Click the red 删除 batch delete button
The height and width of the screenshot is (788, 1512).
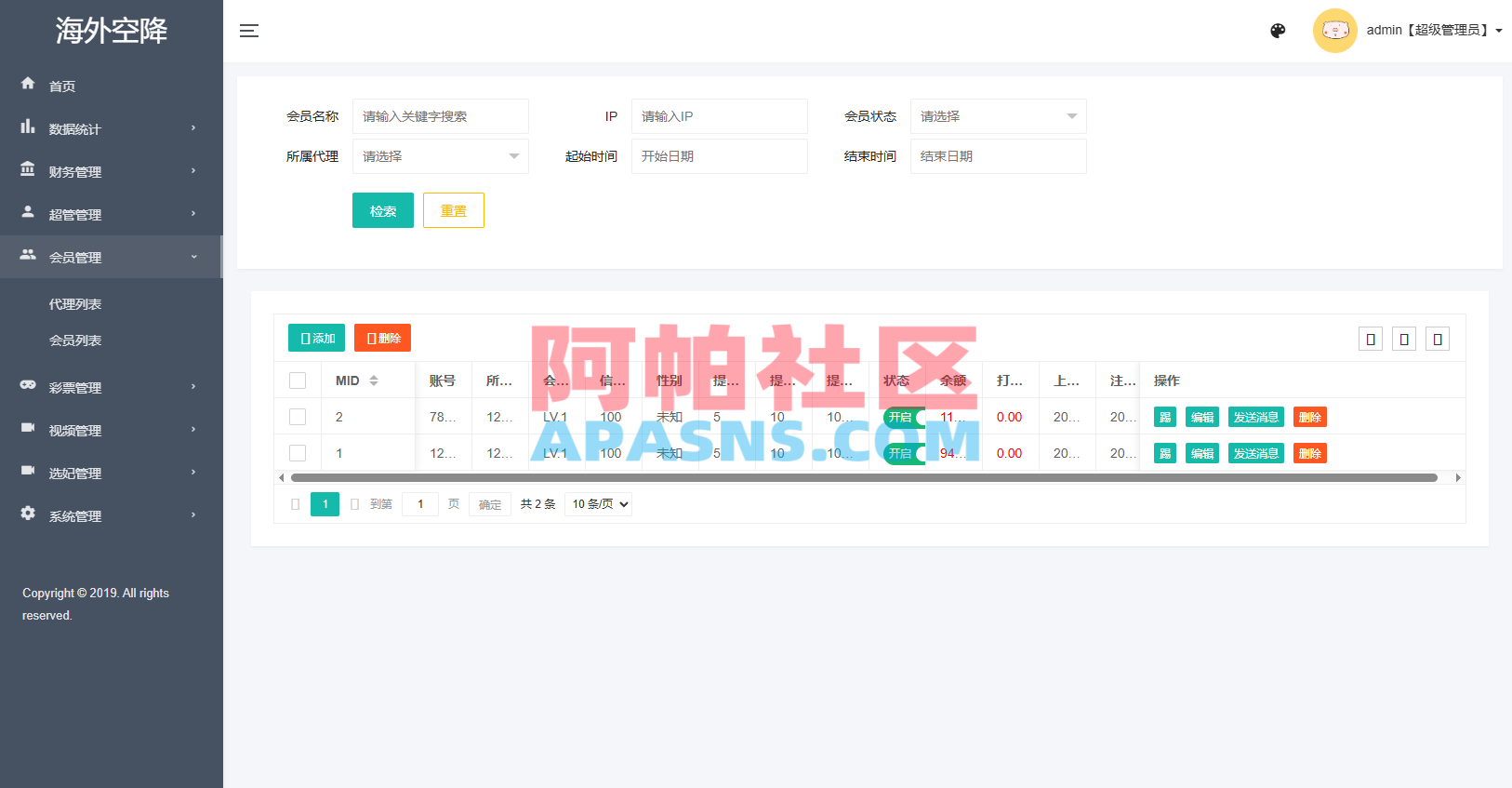382,338
